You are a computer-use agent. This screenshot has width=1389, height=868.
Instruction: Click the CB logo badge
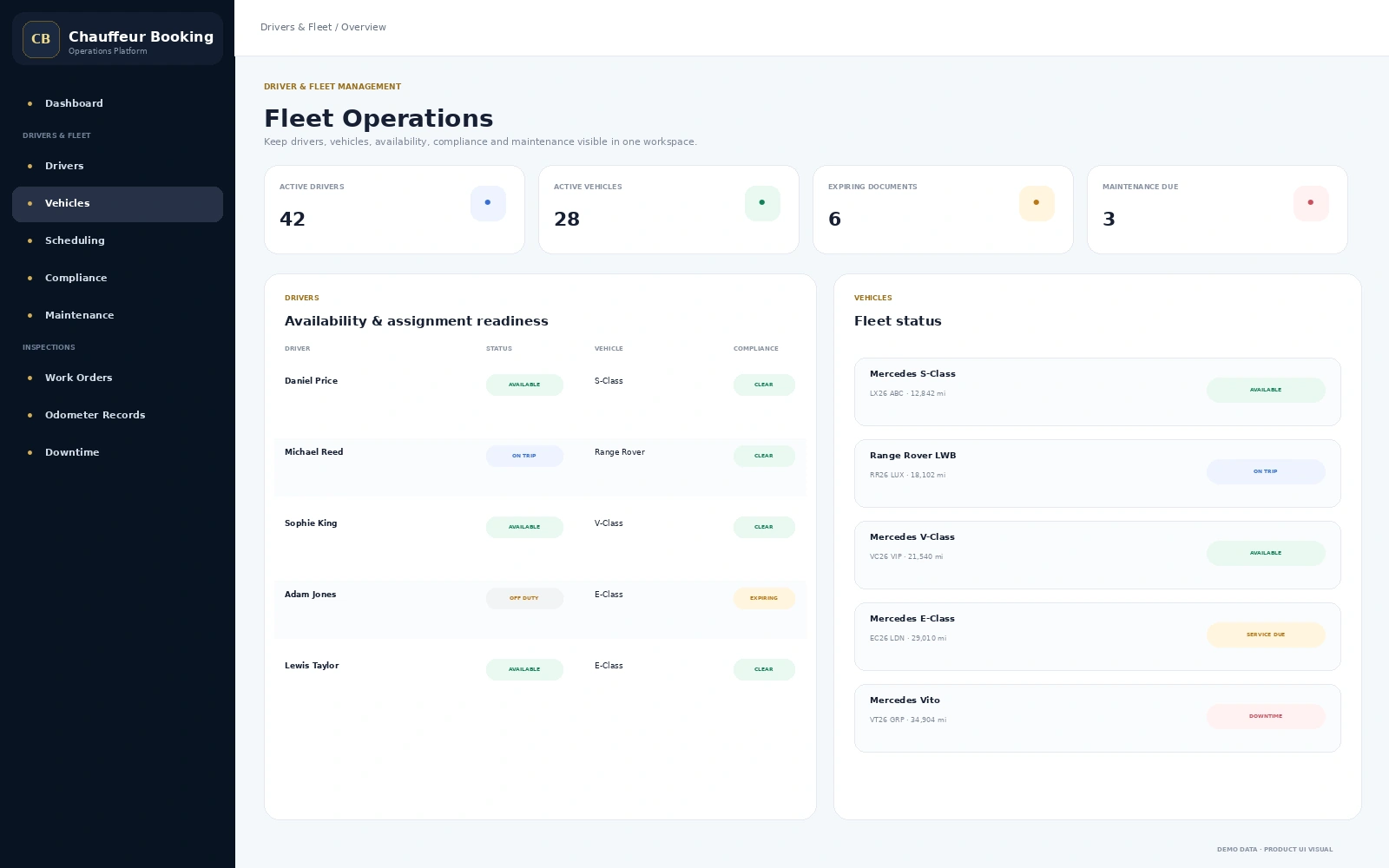click(x=41, y=39)
